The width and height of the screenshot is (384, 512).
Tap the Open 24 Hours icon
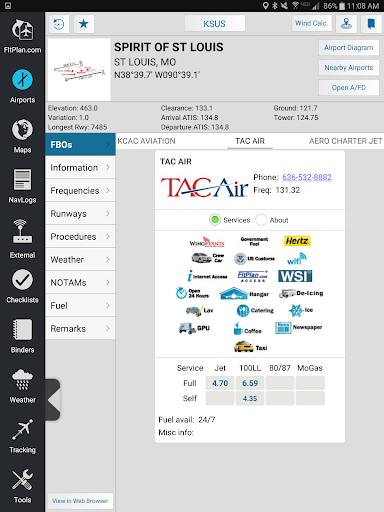tap(192, 293)
